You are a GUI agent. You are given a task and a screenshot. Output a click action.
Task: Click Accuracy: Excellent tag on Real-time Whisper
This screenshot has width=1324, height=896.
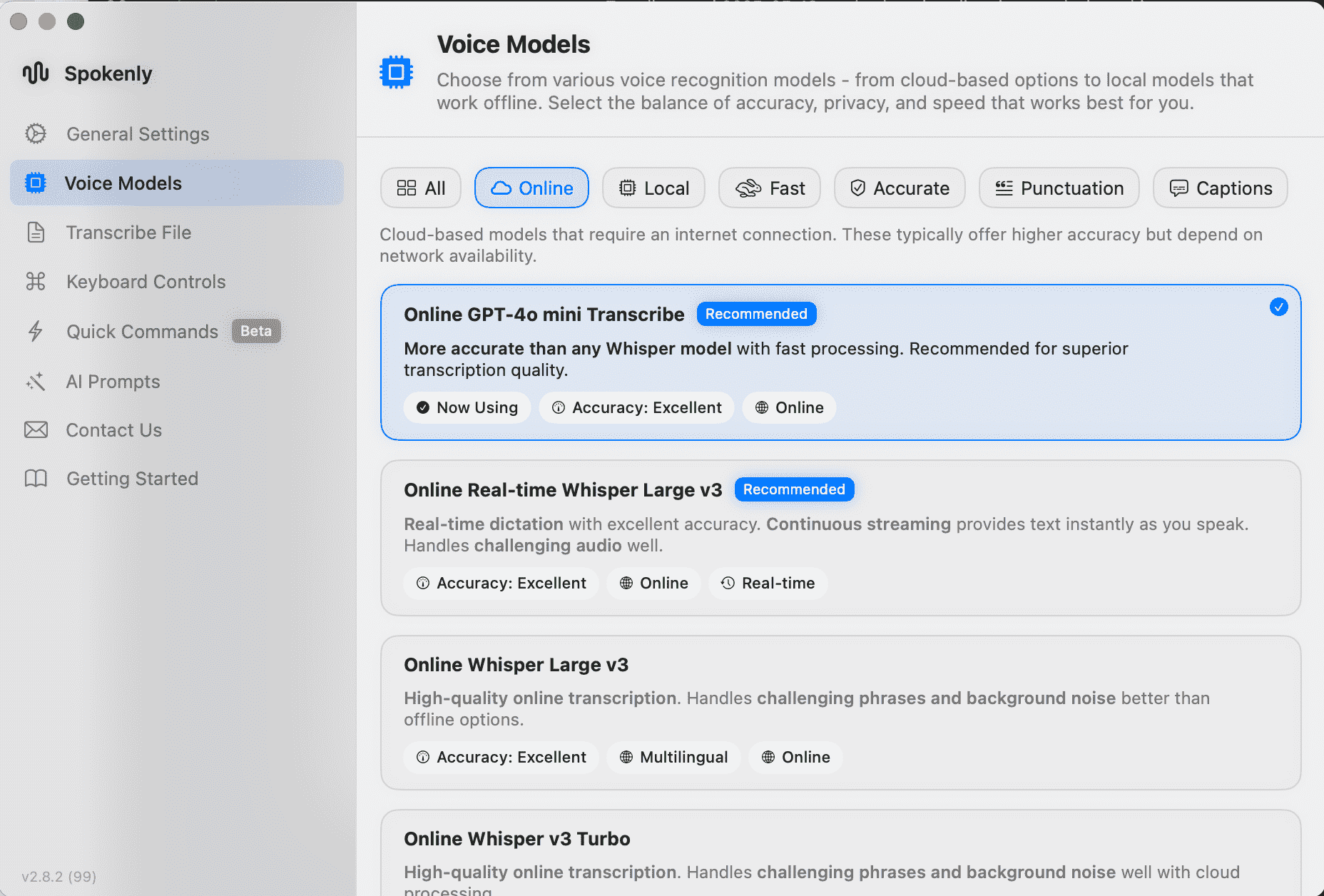point(501,583)
